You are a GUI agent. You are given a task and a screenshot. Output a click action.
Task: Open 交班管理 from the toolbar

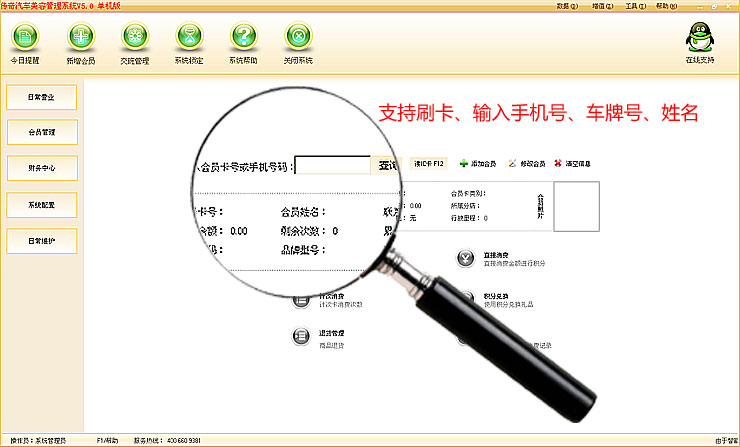point(135,36)
